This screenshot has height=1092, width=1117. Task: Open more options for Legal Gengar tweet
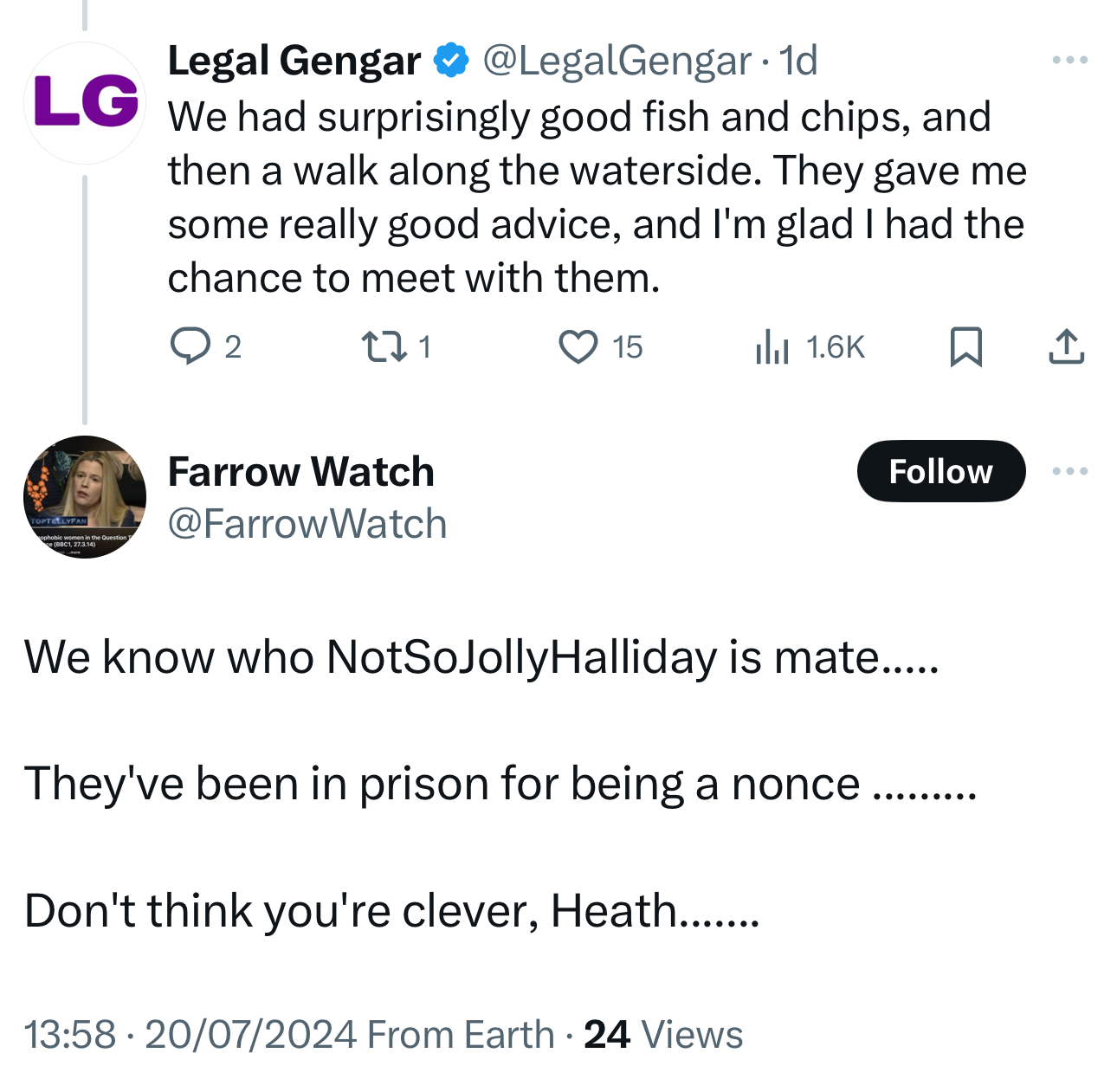(1070, 60)
